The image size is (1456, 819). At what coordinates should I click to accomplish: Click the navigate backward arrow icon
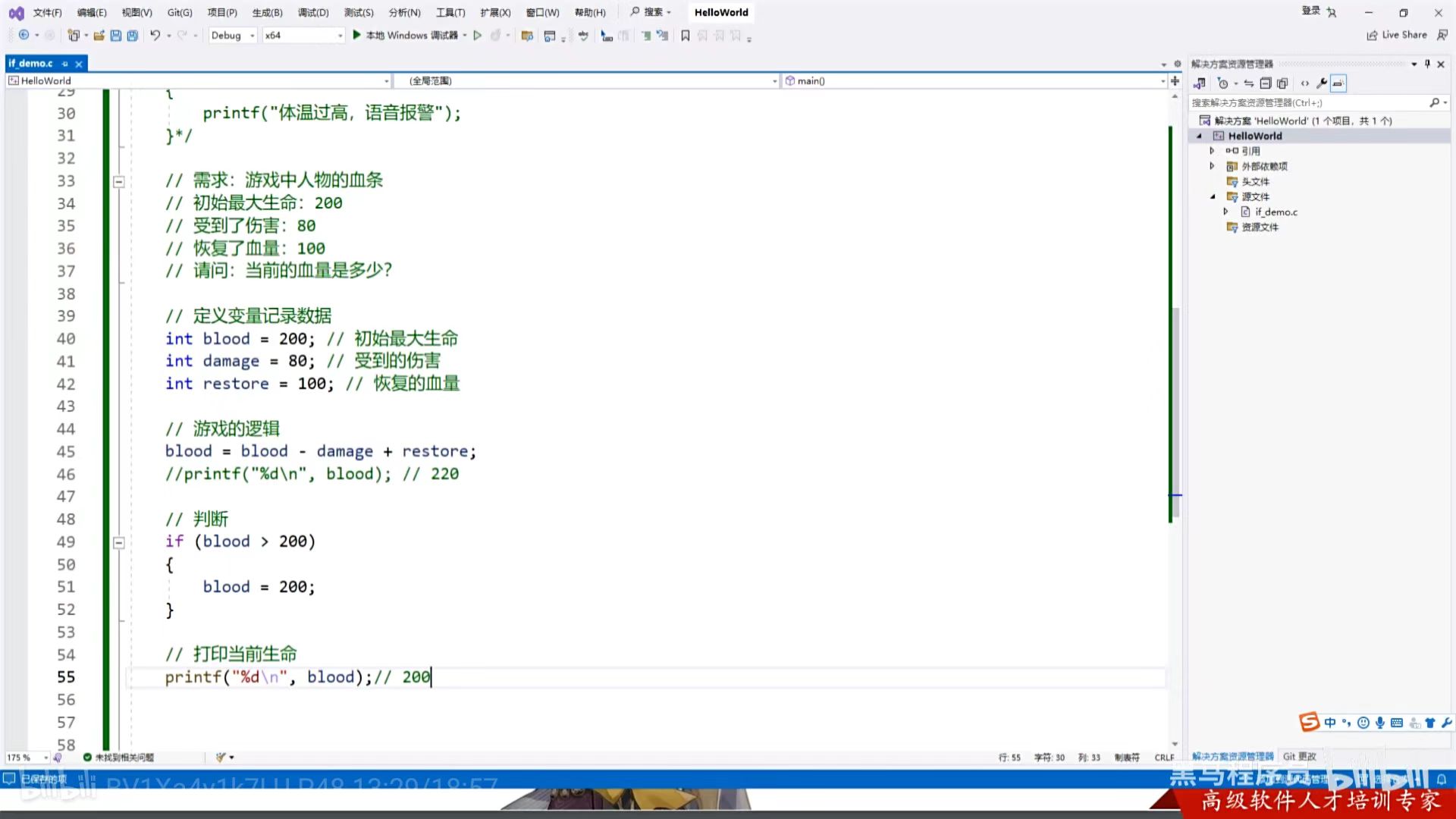click(x=24, y=35)
